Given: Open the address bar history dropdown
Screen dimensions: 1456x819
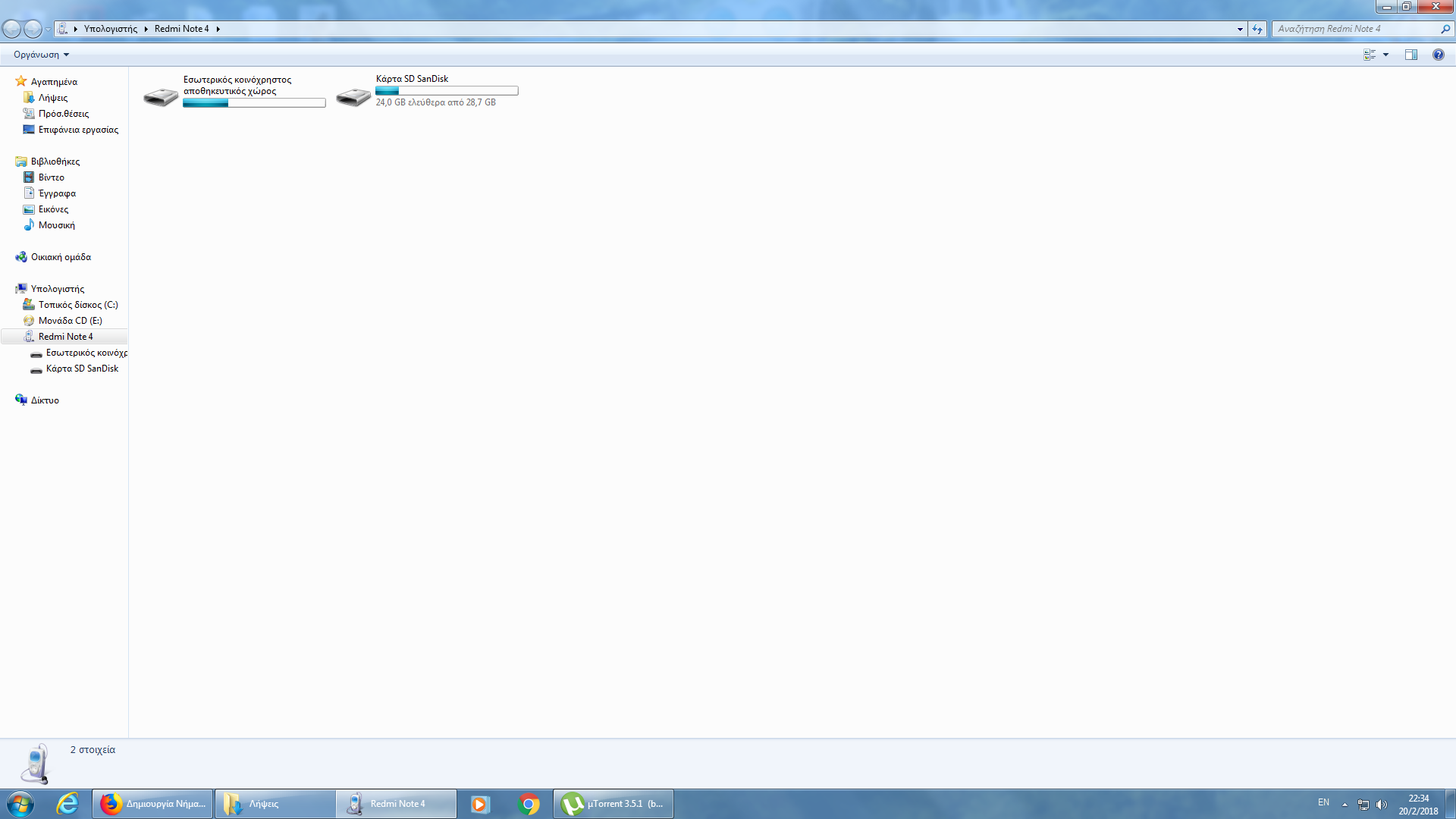Looking at the screenshot, I should point(1240,29).
